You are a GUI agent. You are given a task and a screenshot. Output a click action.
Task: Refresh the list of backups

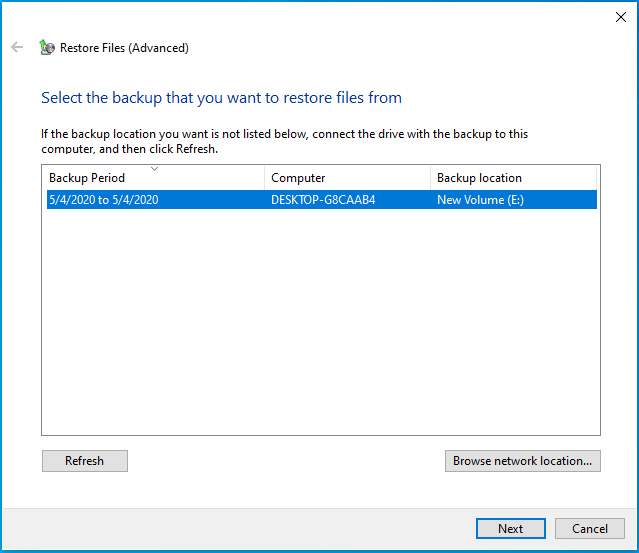point(85,461)
